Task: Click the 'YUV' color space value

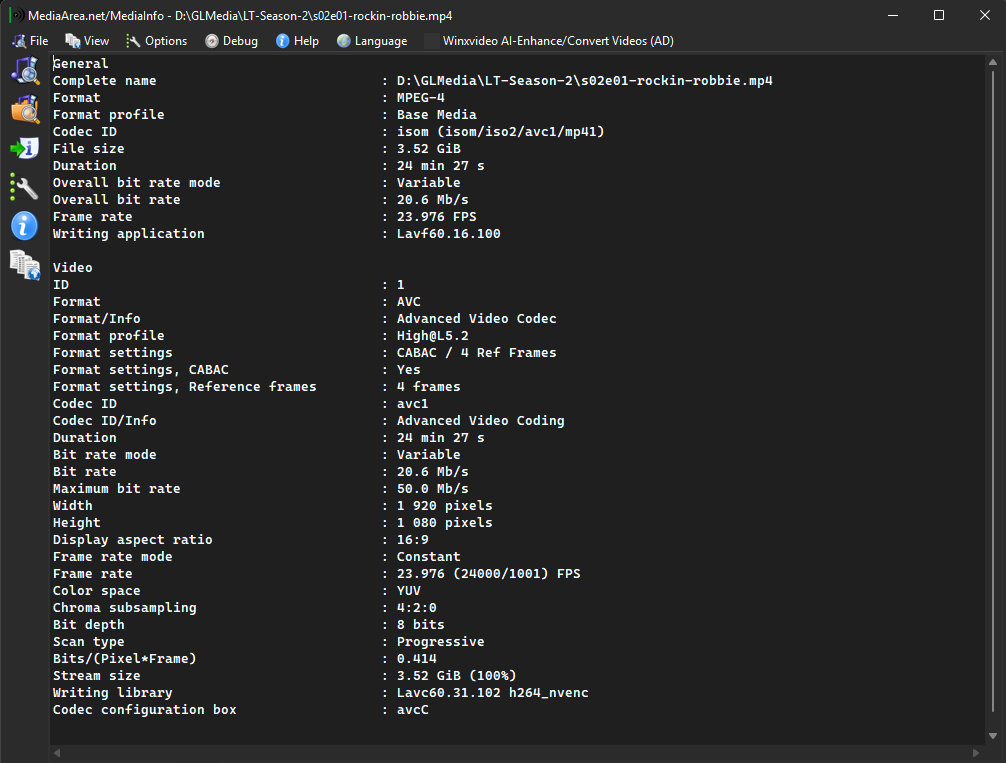Action: [409, 591]
